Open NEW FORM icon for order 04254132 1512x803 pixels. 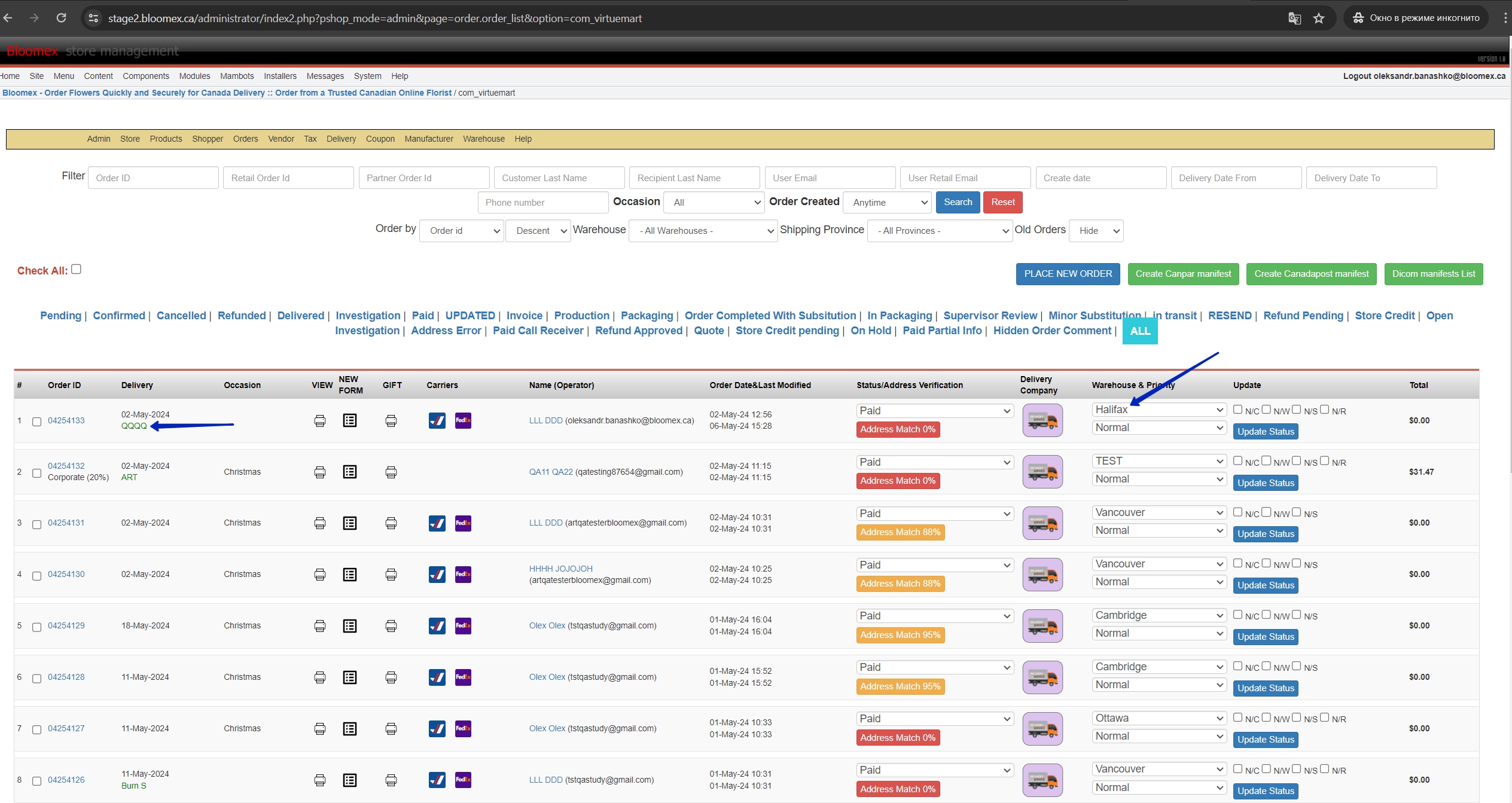350,472
